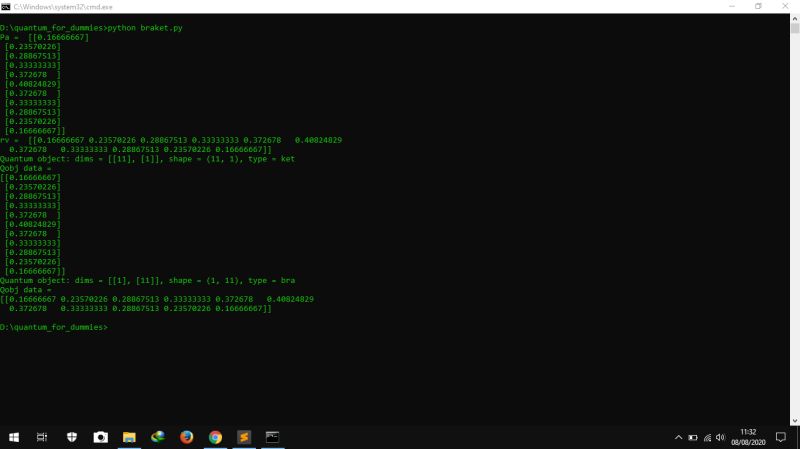Image resolution: width=800 pixels, height=449 pixels.
Task: Open Task View on the taskbar
Action: [x=42, y=437]
